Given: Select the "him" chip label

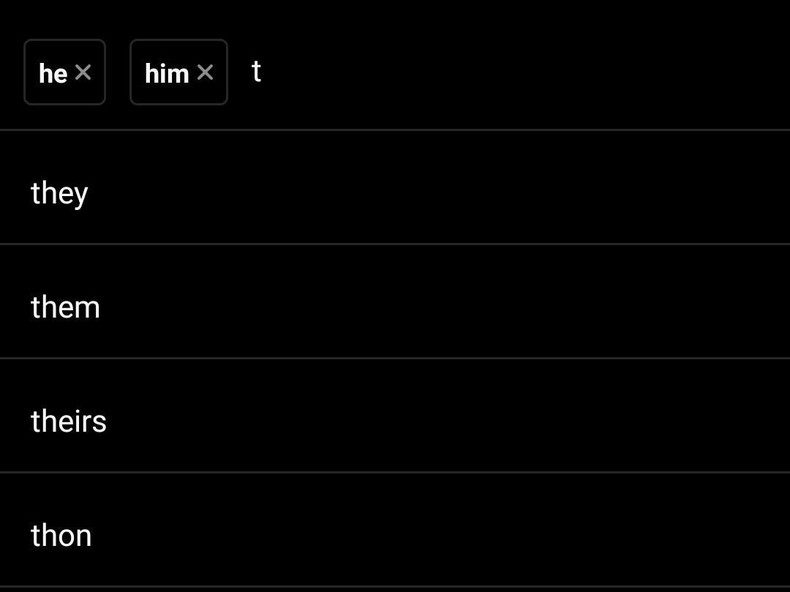Looking at the screenshot, I should [x=167, y=73].
